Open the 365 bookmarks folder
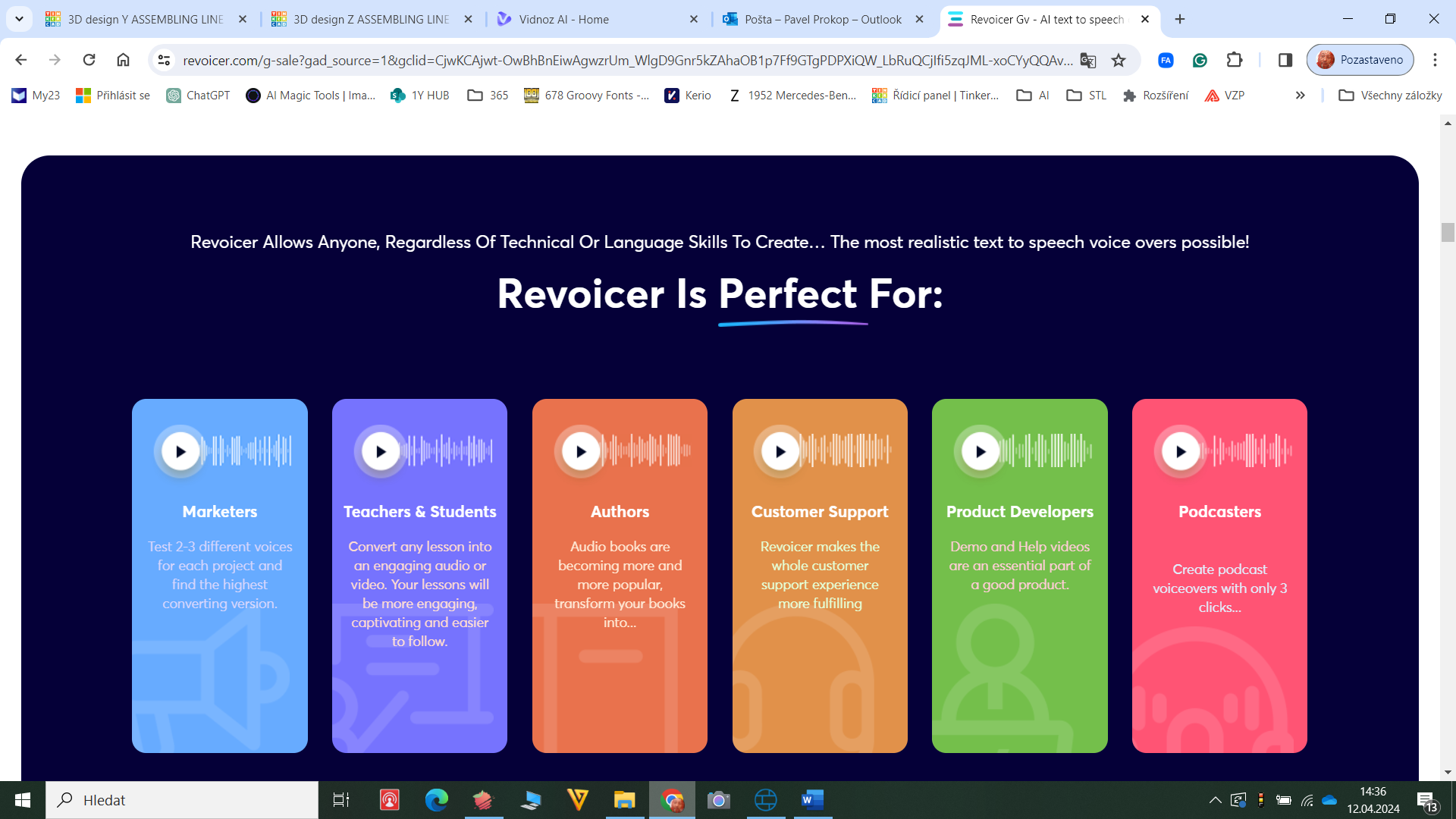 click(x=488, y=96)
